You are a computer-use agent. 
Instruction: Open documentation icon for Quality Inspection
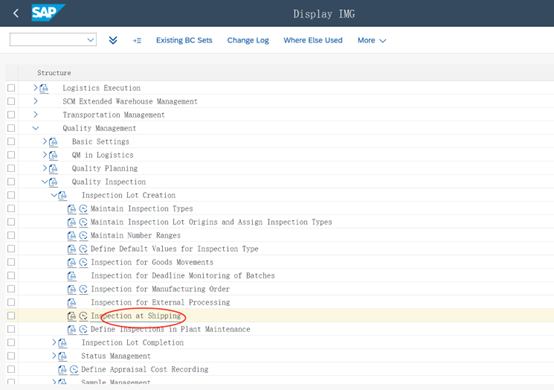(53, 182)
